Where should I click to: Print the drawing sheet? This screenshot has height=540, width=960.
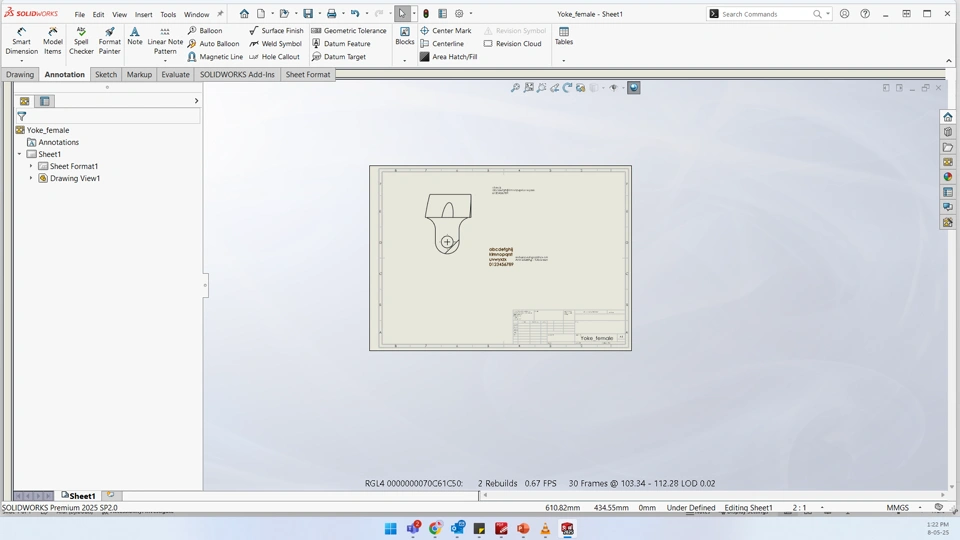pyautogui.click(x=331, y=13)
